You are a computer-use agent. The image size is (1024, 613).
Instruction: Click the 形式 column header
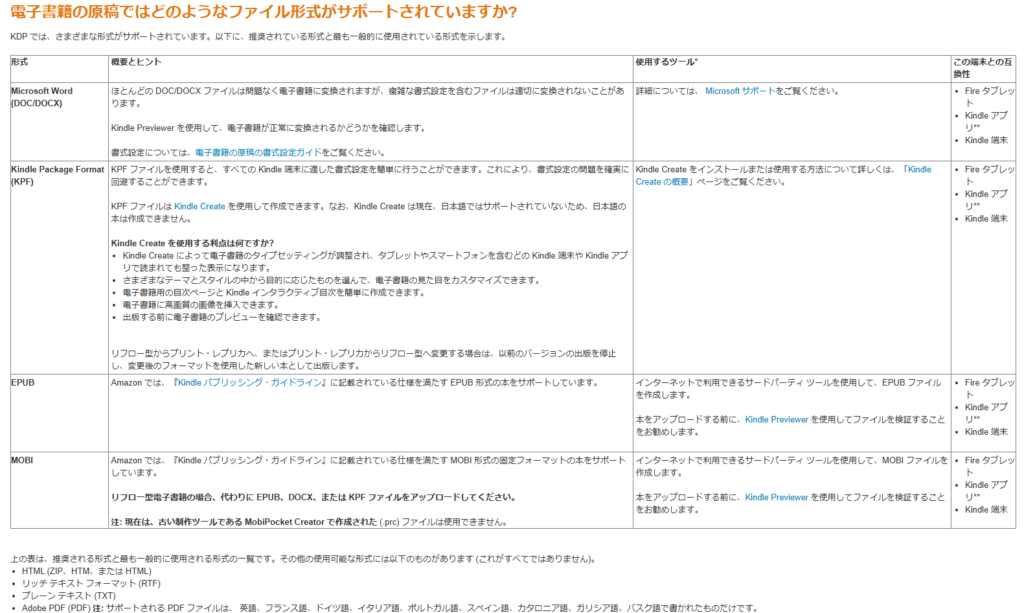point(20,62)
